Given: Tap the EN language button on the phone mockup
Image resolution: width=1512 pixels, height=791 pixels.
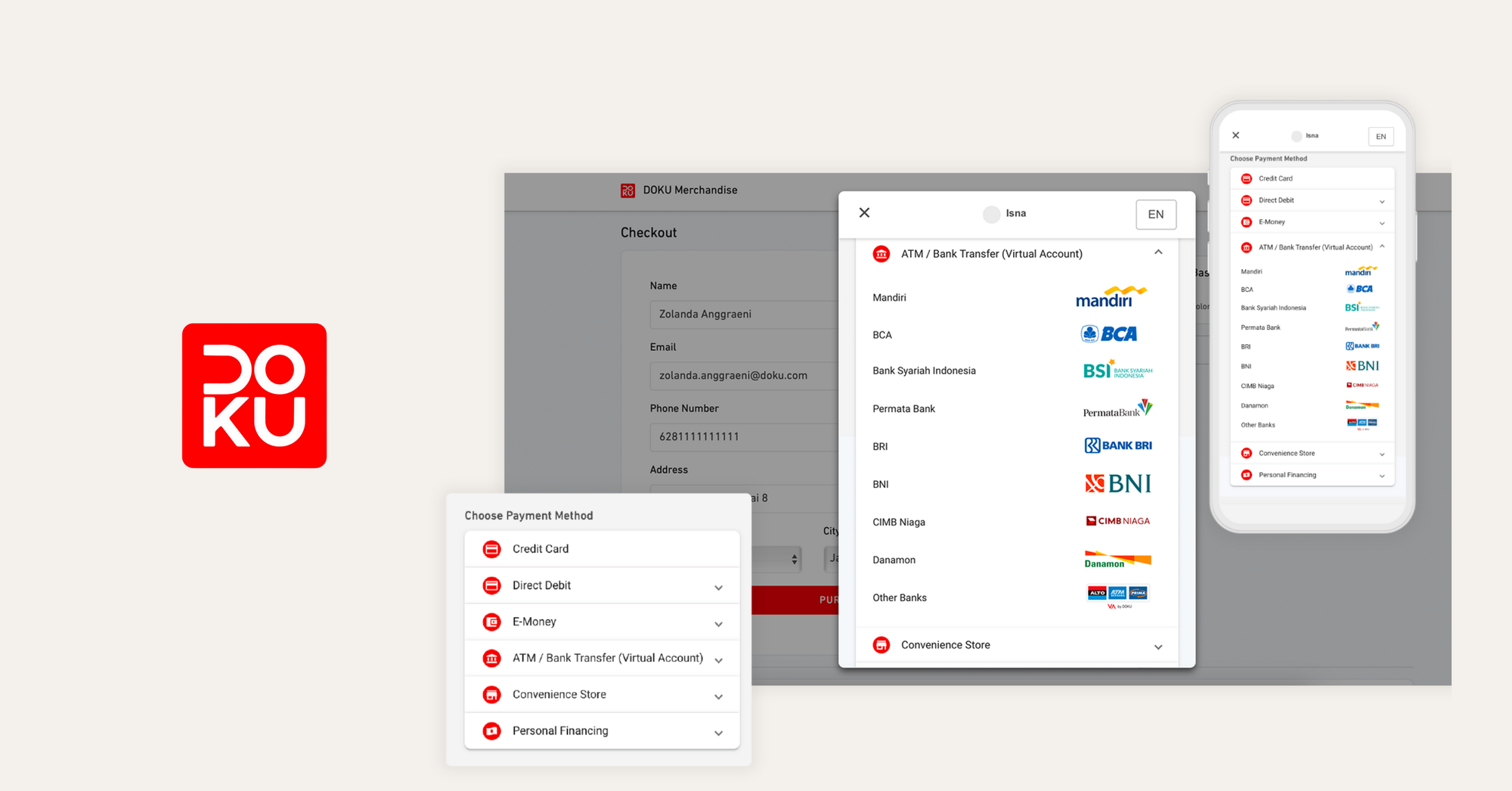Looking at the screenshot, I should coord(1381,137).
